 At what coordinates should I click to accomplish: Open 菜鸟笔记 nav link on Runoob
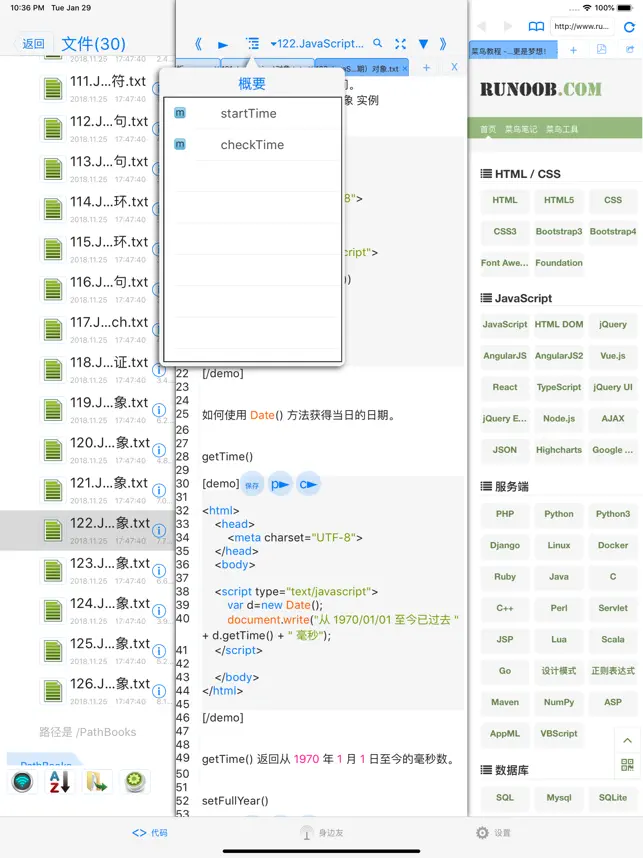click(x=520, y=129)
